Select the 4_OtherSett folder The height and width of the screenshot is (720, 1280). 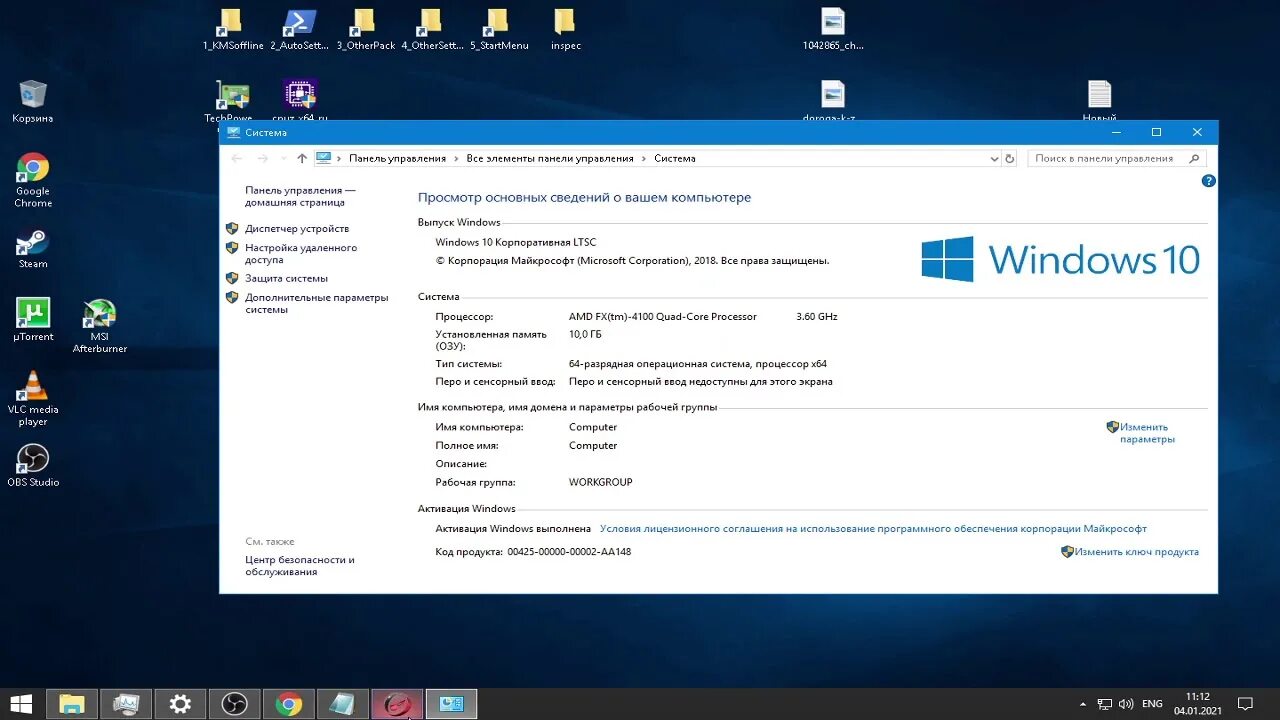[432, 29]
